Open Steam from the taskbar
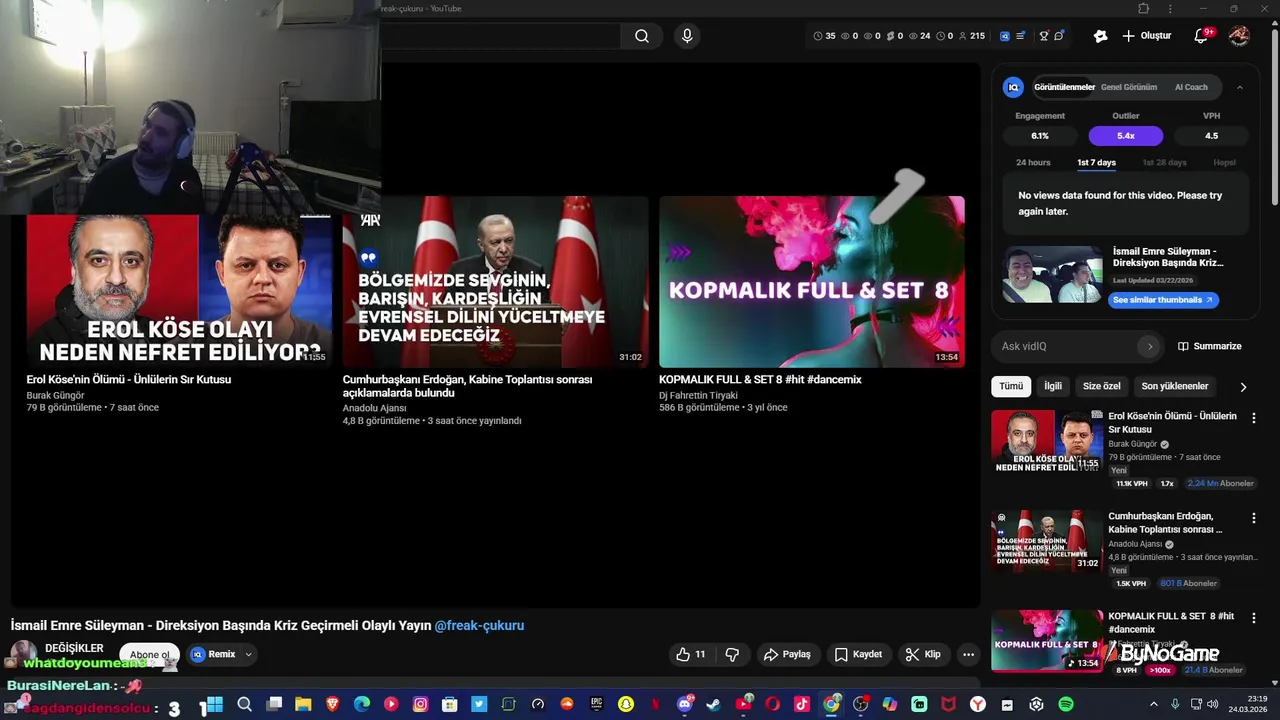The height and width of the screenshot is (720, 1280). coord(713,705)
